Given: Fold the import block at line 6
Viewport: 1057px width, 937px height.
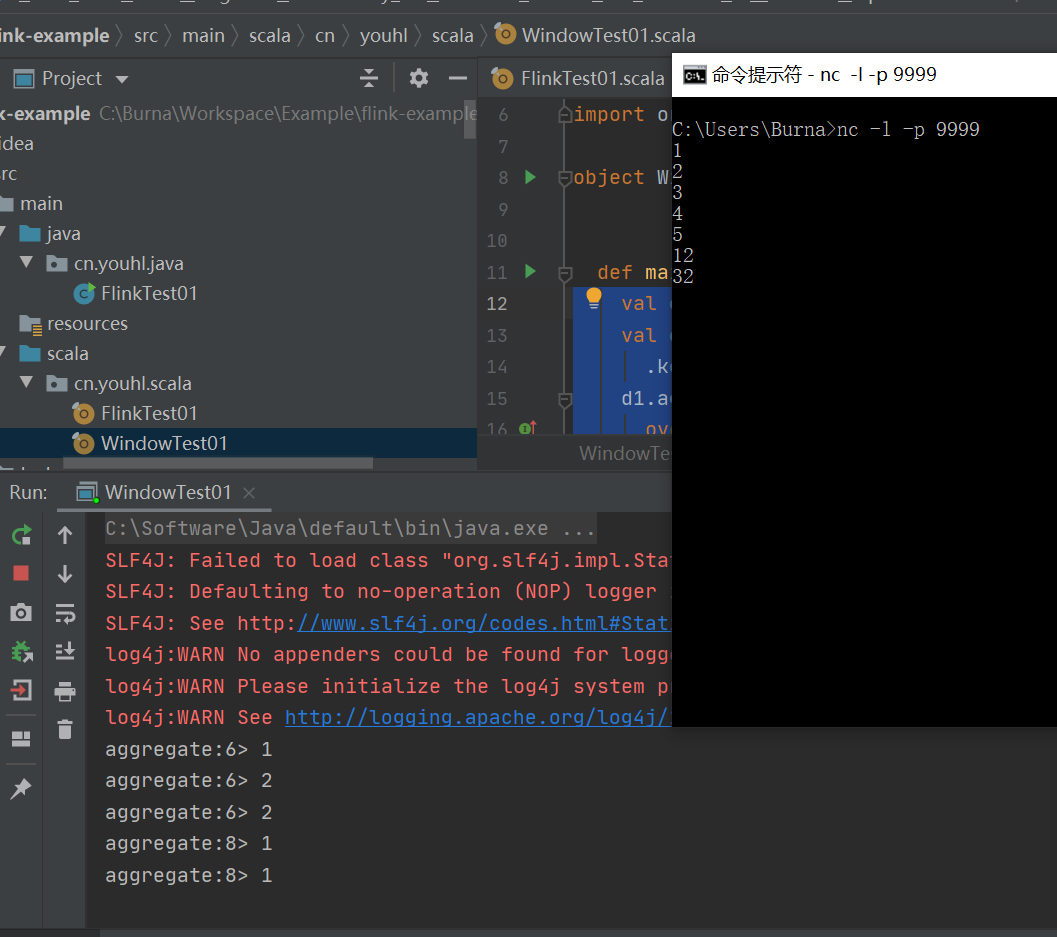Looking at the screenshot, I should pyautogui.click(x=565, y=115).
